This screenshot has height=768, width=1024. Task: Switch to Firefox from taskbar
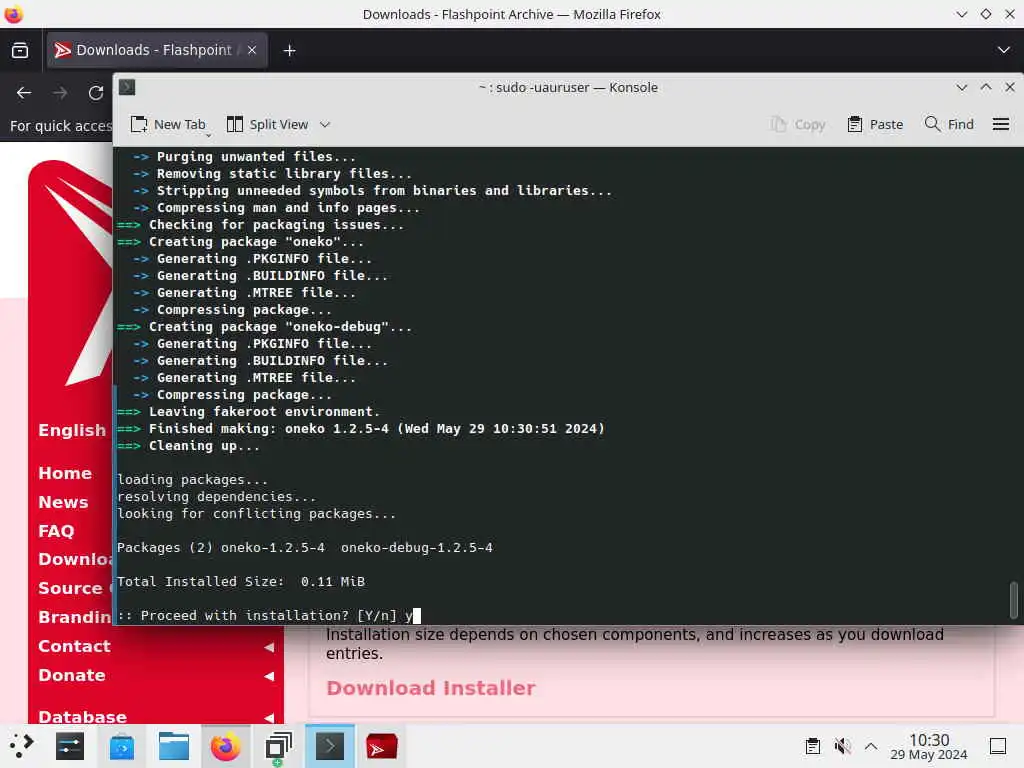(225, 746)
